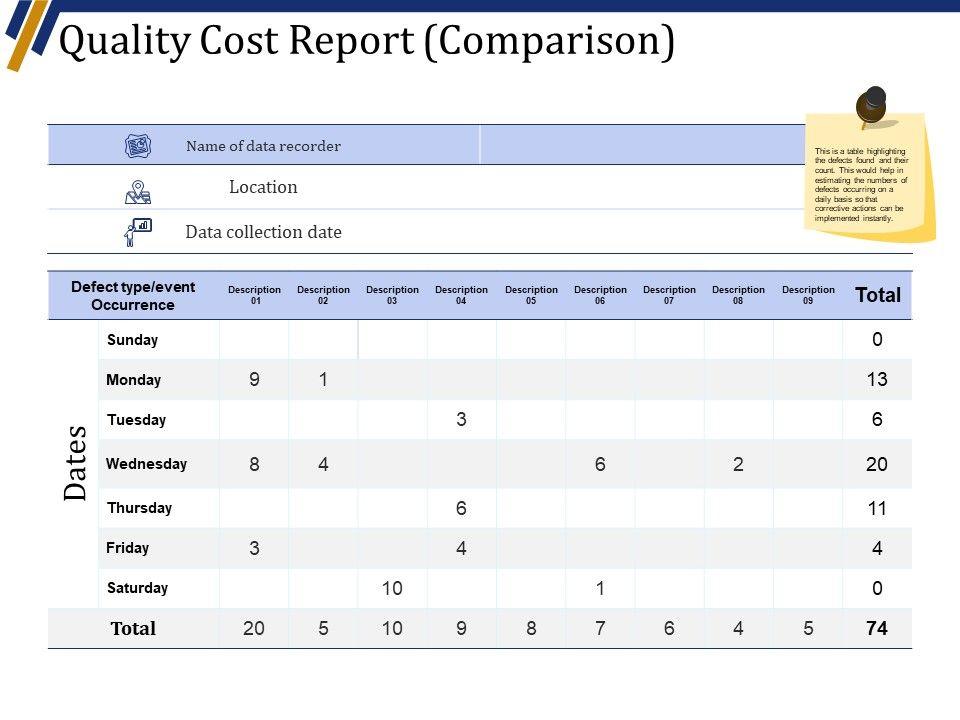Select the Description 05 column header
This screenshot has height=720, width=960.
(531, 295)
